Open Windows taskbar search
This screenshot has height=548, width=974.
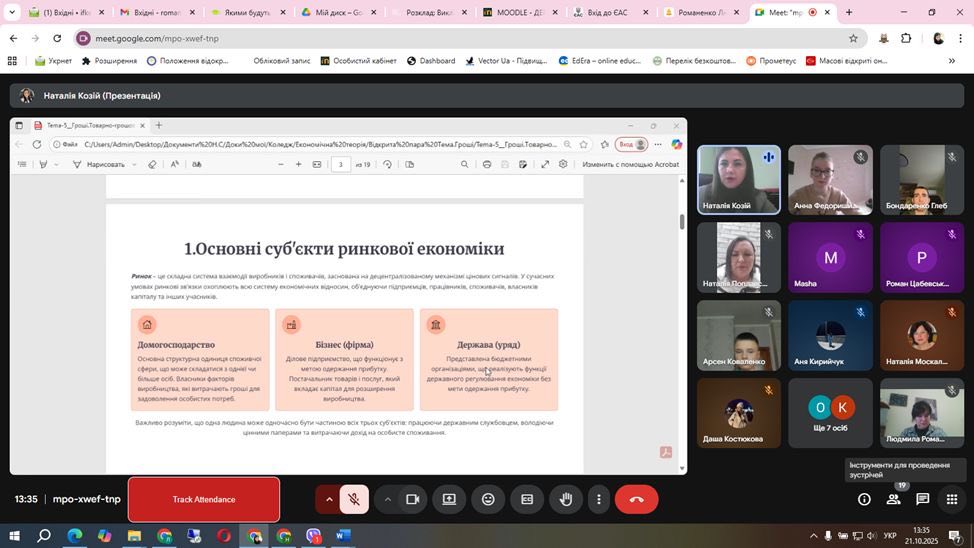43,536
